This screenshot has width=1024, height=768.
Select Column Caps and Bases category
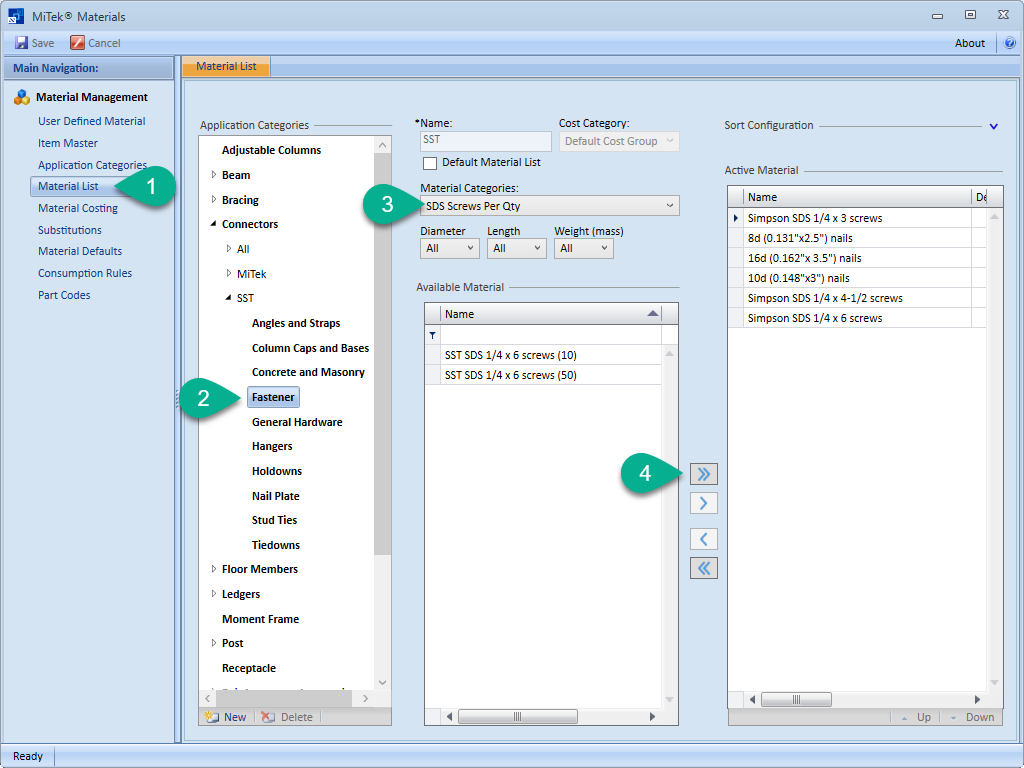click(310, 348)
